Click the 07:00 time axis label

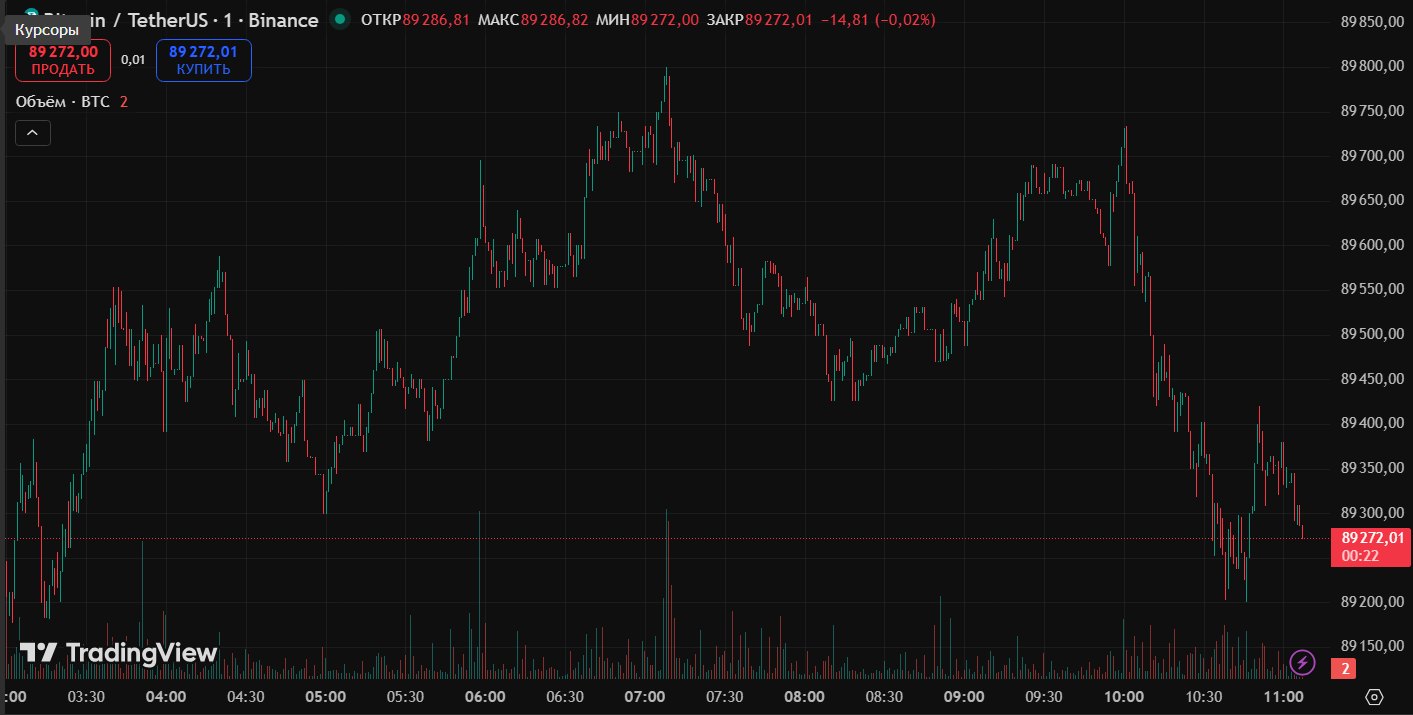(x=645, y=697)
